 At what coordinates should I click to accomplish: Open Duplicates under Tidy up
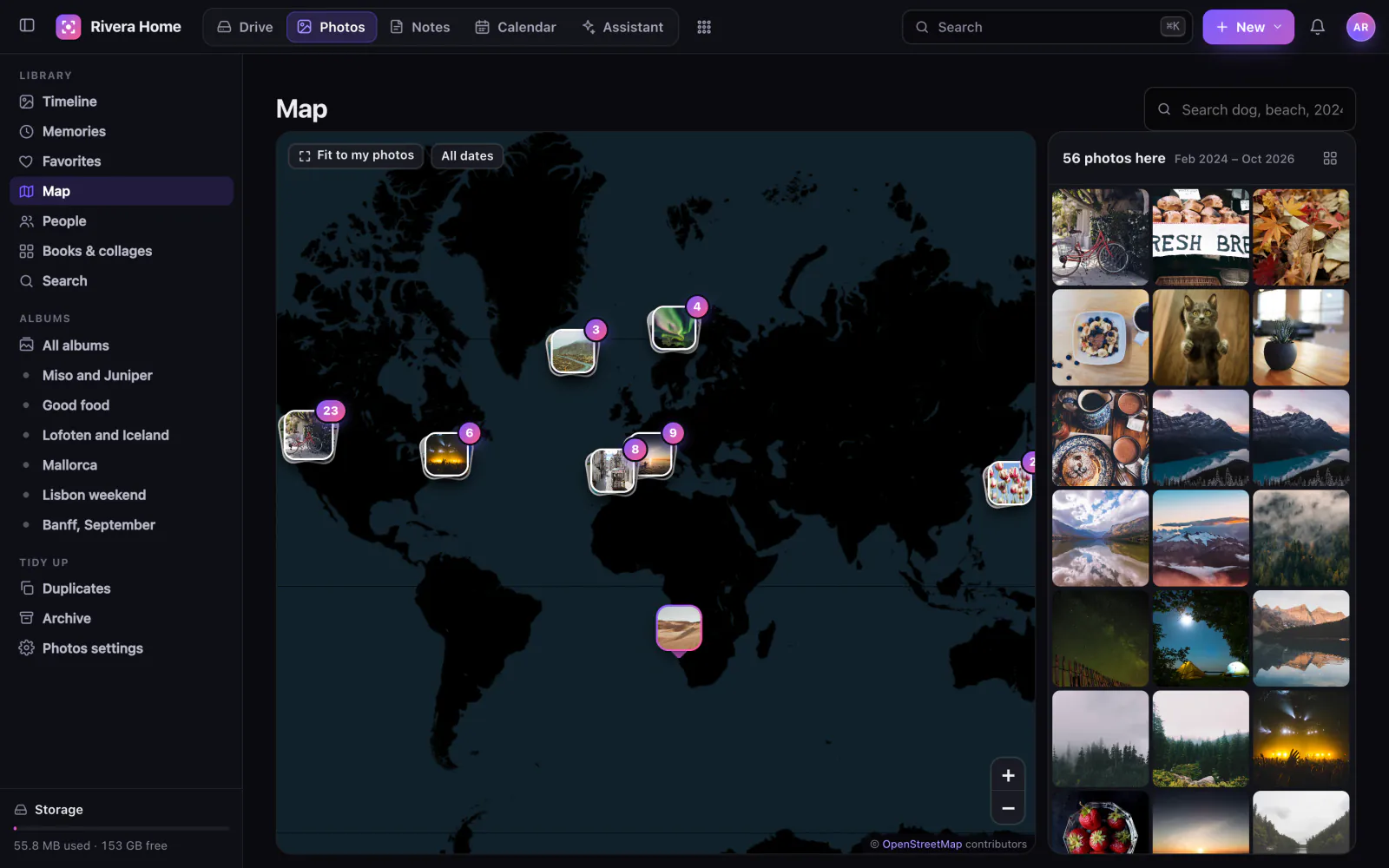tap(122, 589)
